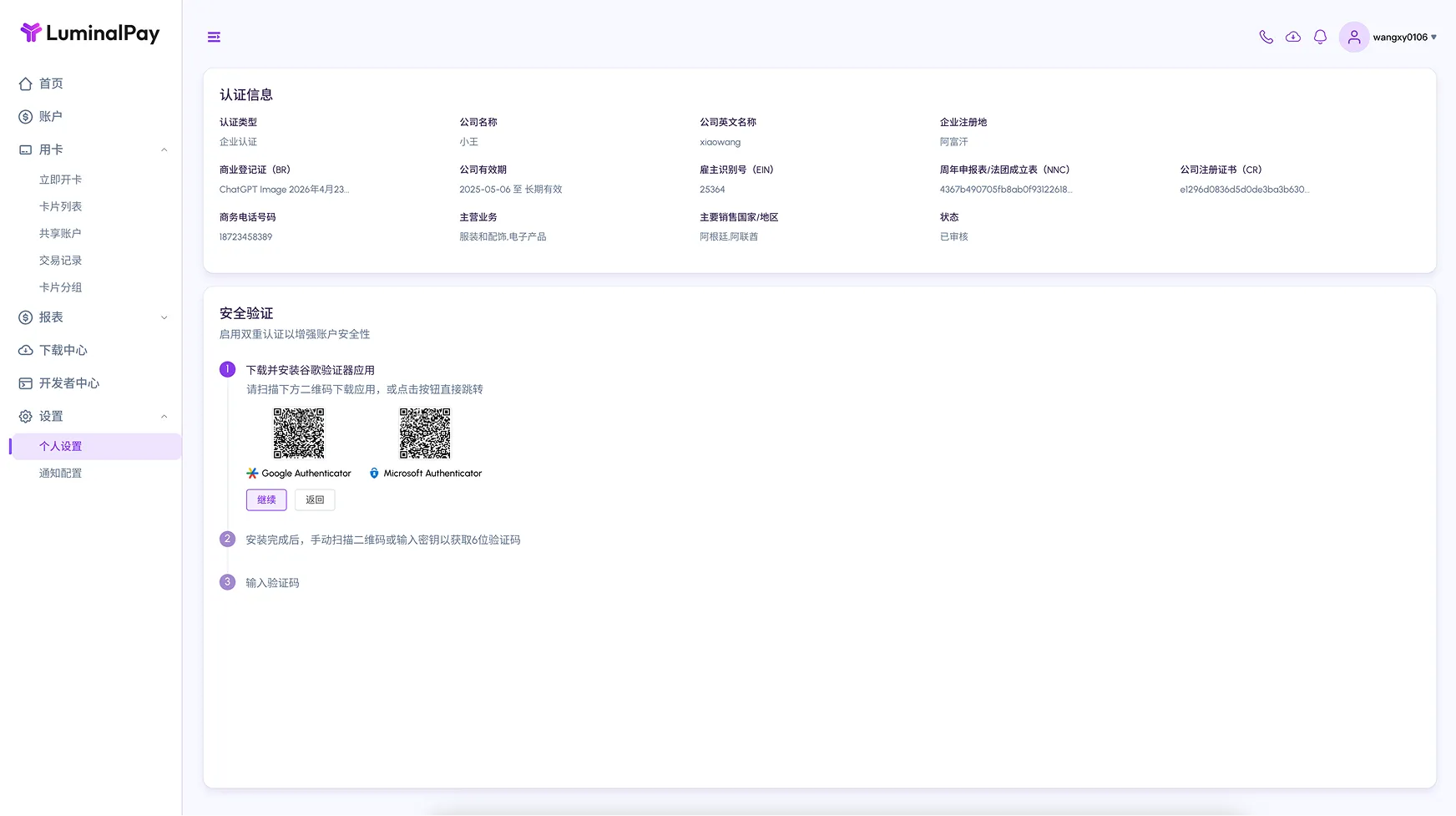Click the Microsoft Authenticator QR code
The width and height of the screenshot is (1456, 816).
pyautogui.click(x=425, y=433)
